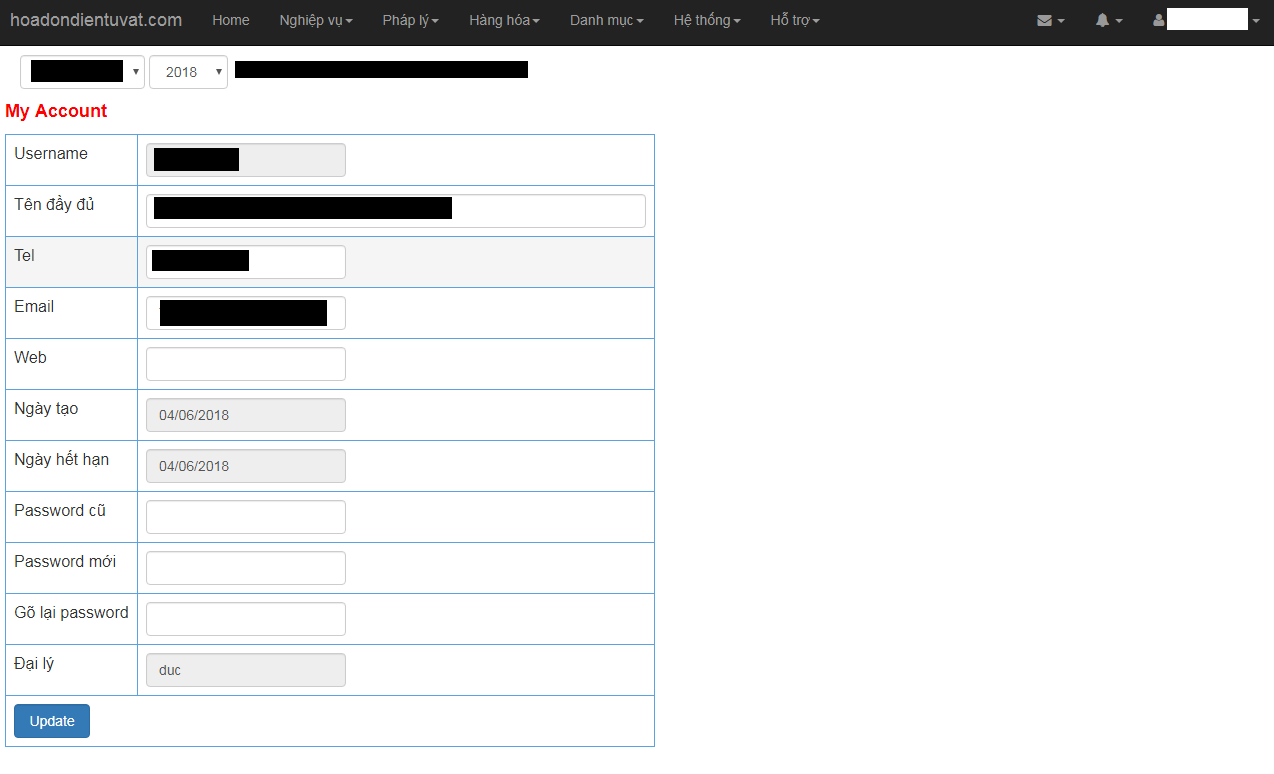Open the Danh mục menu
Screen dimensions: 1274x774
coord(607,20)
